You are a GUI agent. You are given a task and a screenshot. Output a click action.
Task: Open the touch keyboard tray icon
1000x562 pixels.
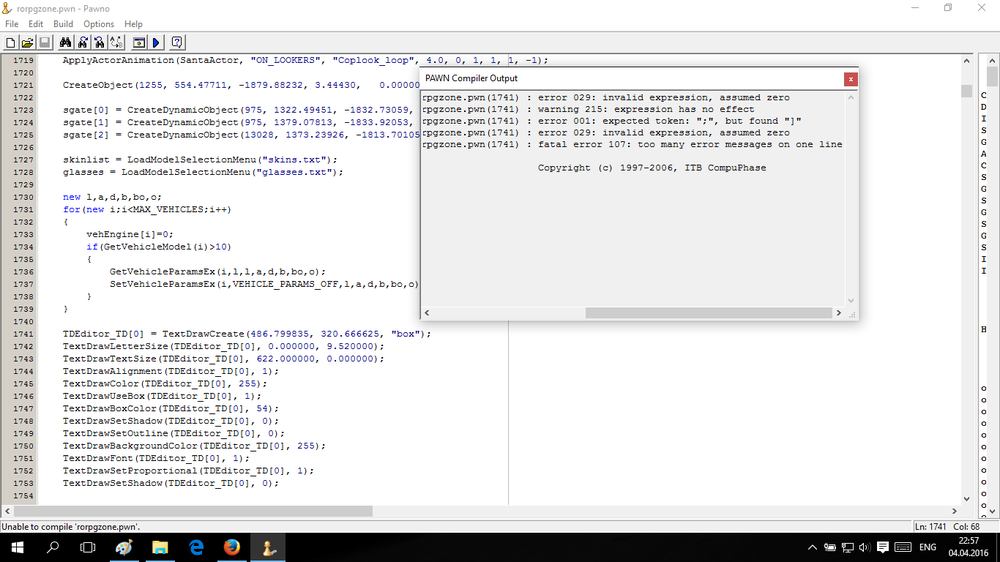[903, 547]
